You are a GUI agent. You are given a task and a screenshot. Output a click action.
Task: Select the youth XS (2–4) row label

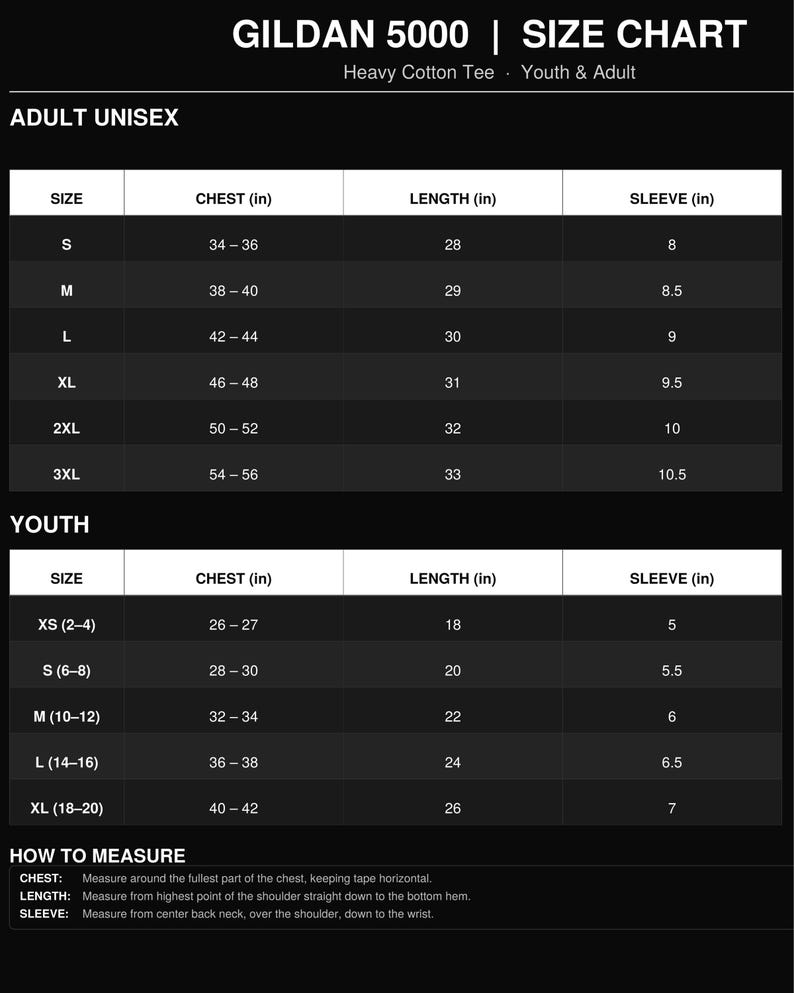[66, 624]
